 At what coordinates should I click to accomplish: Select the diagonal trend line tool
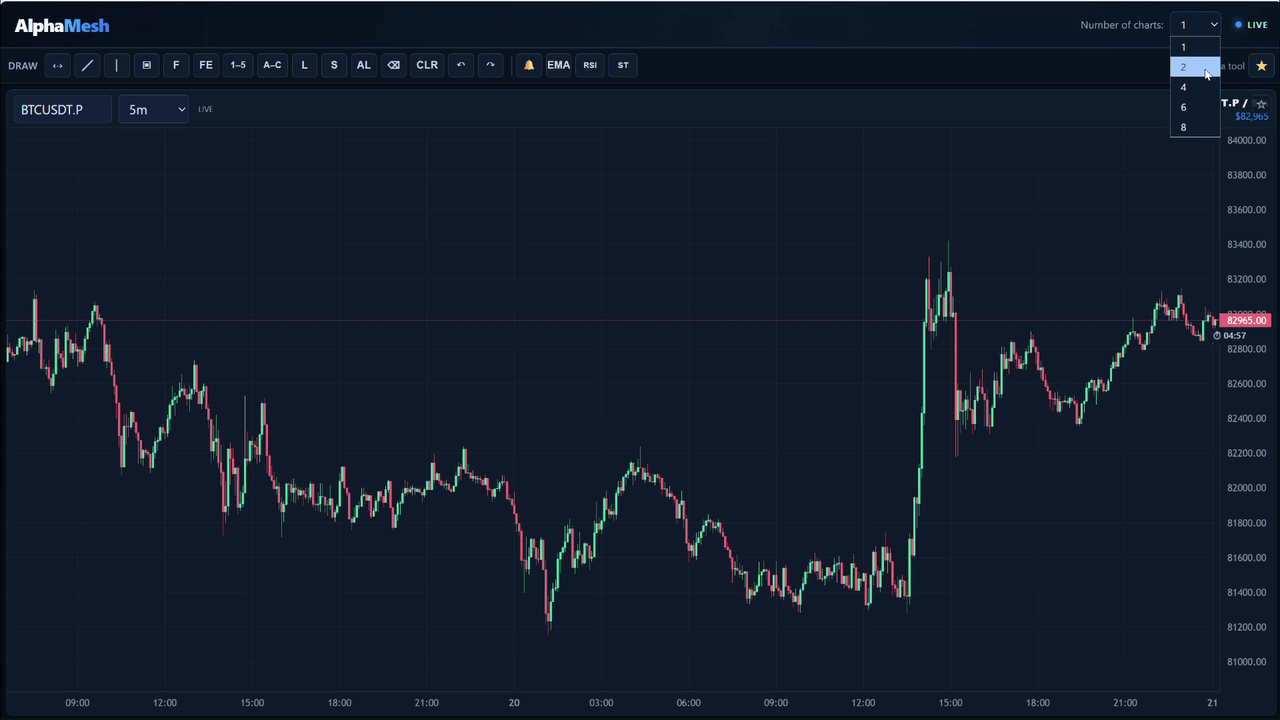click(x=88, y=65)
